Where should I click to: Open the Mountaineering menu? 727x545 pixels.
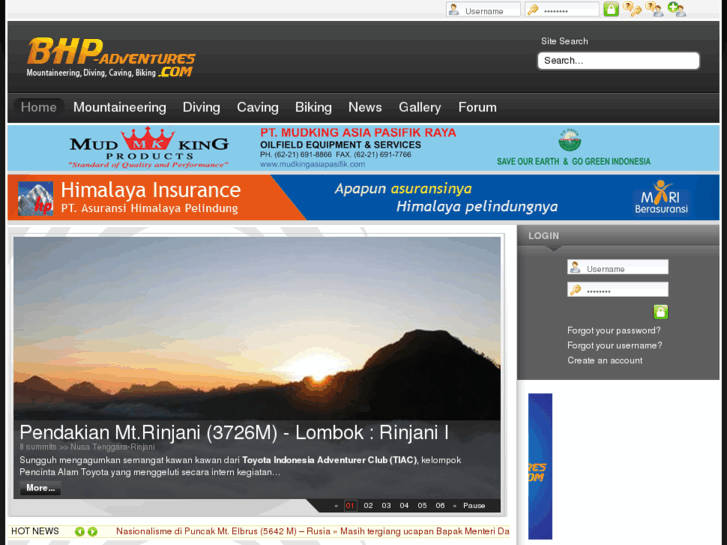(x=120, y=108)
